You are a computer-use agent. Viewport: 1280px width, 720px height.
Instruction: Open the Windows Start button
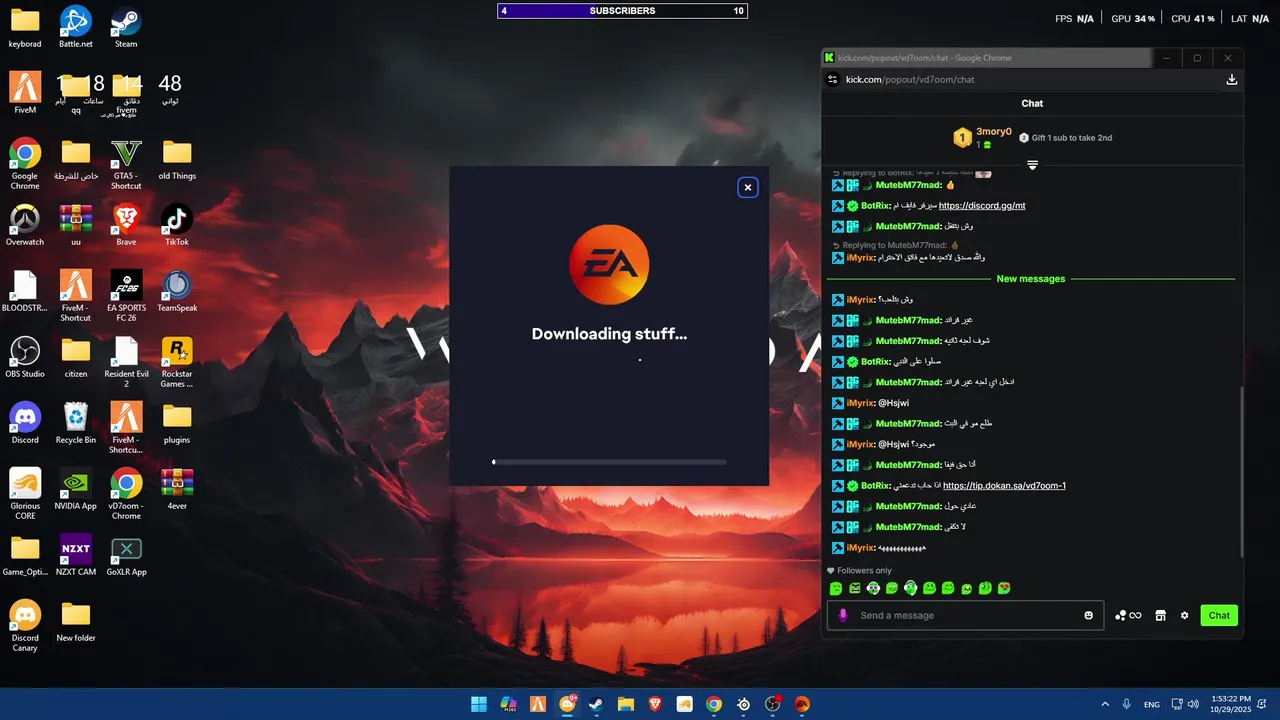(479, 704)
